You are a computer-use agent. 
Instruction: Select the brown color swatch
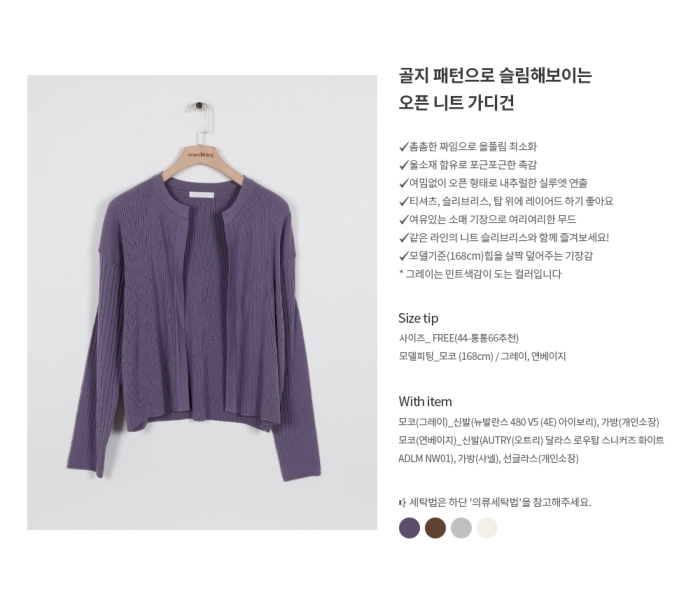tap(435, 528)
